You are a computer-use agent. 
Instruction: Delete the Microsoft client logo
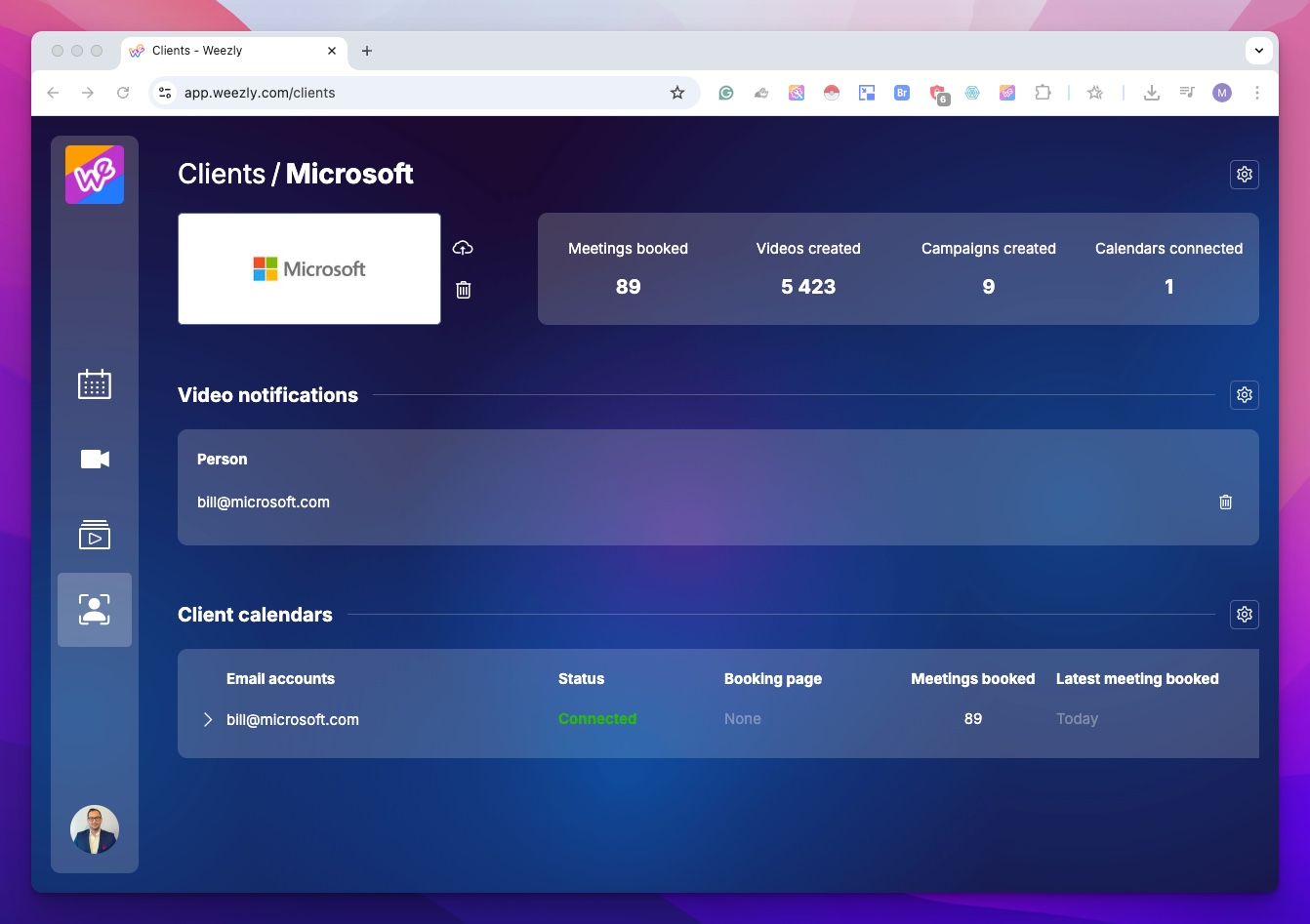pyautogui.click(x=464, y=290)
